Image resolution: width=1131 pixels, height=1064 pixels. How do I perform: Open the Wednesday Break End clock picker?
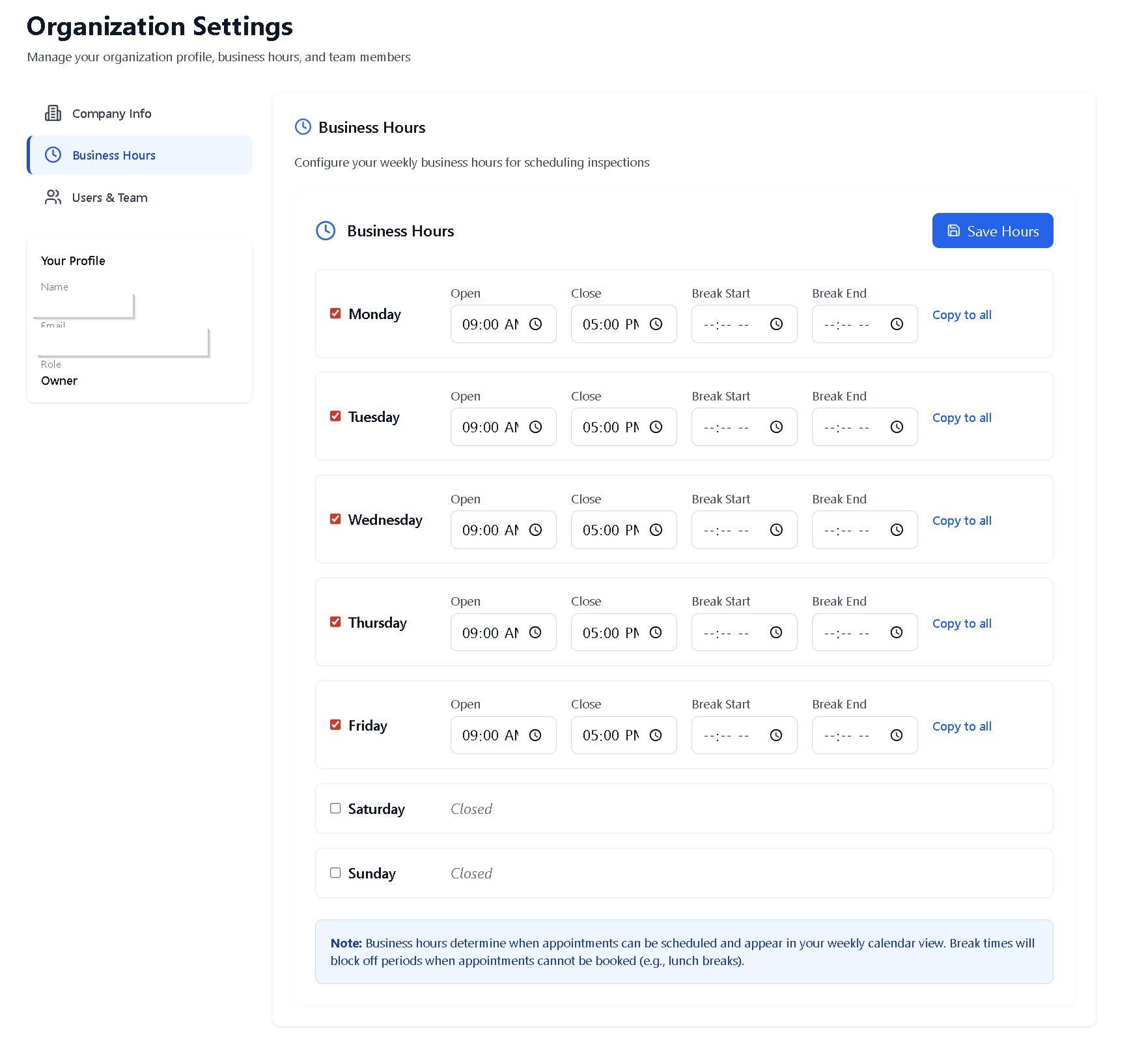pyautogui.click(x=897, y=530)
